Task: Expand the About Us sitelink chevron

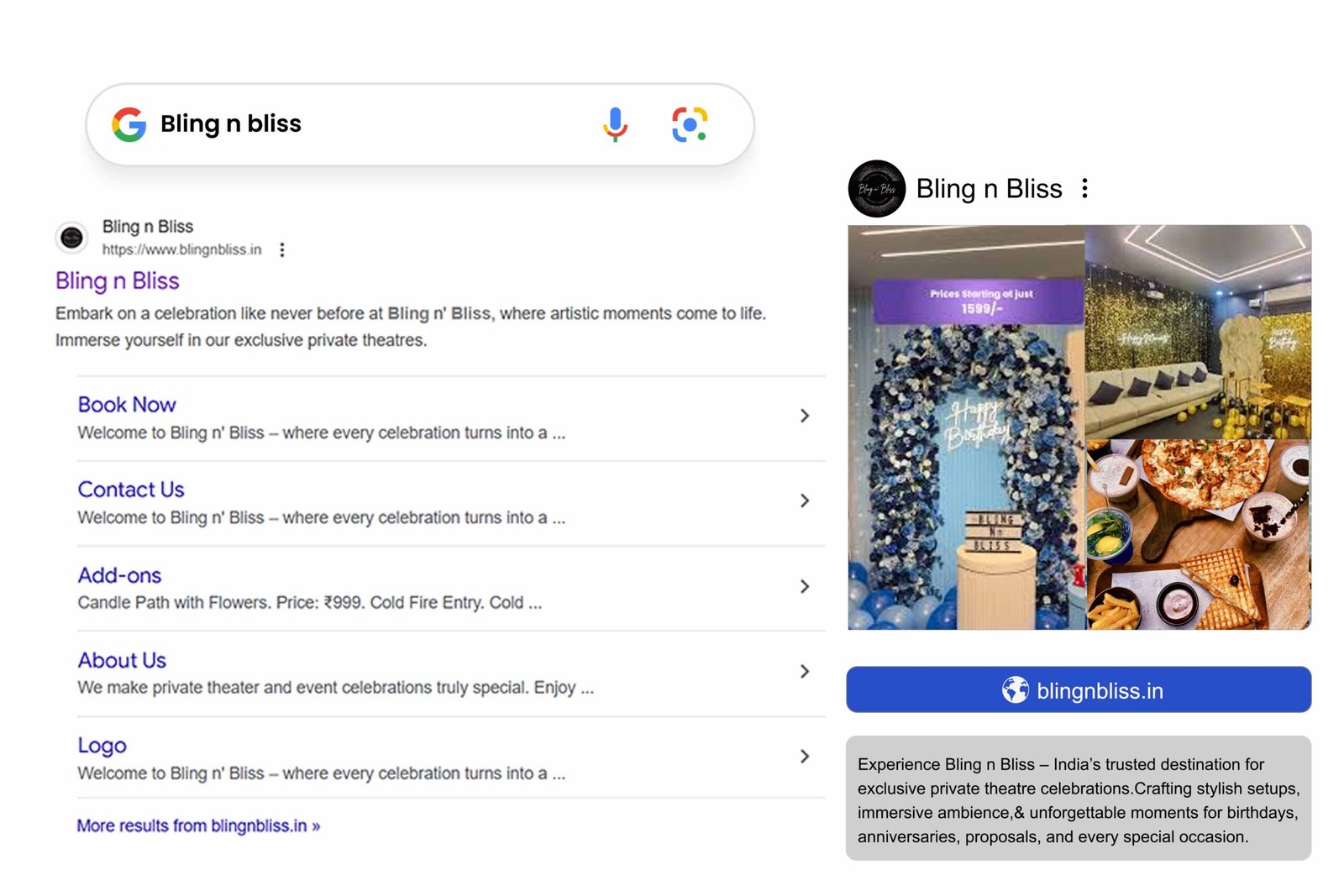Action: pyautogui.click(x=805, y=671)
